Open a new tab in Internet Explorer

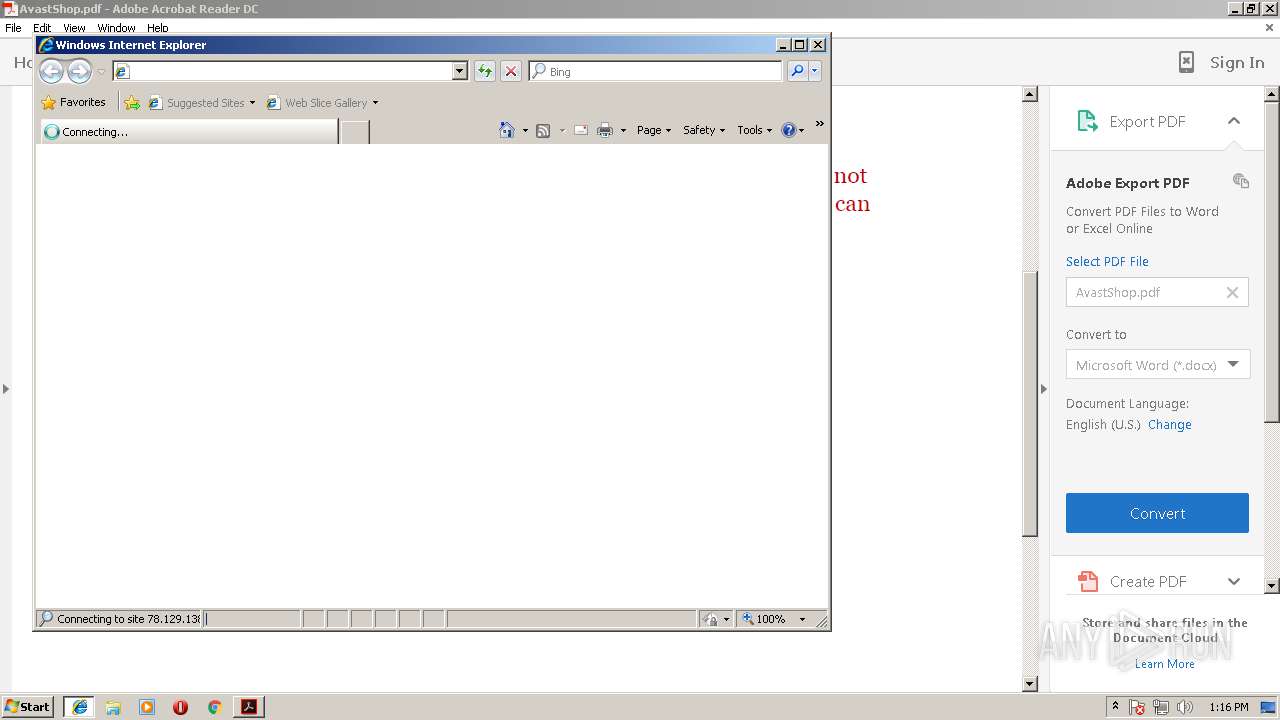(x=355, y=131)
